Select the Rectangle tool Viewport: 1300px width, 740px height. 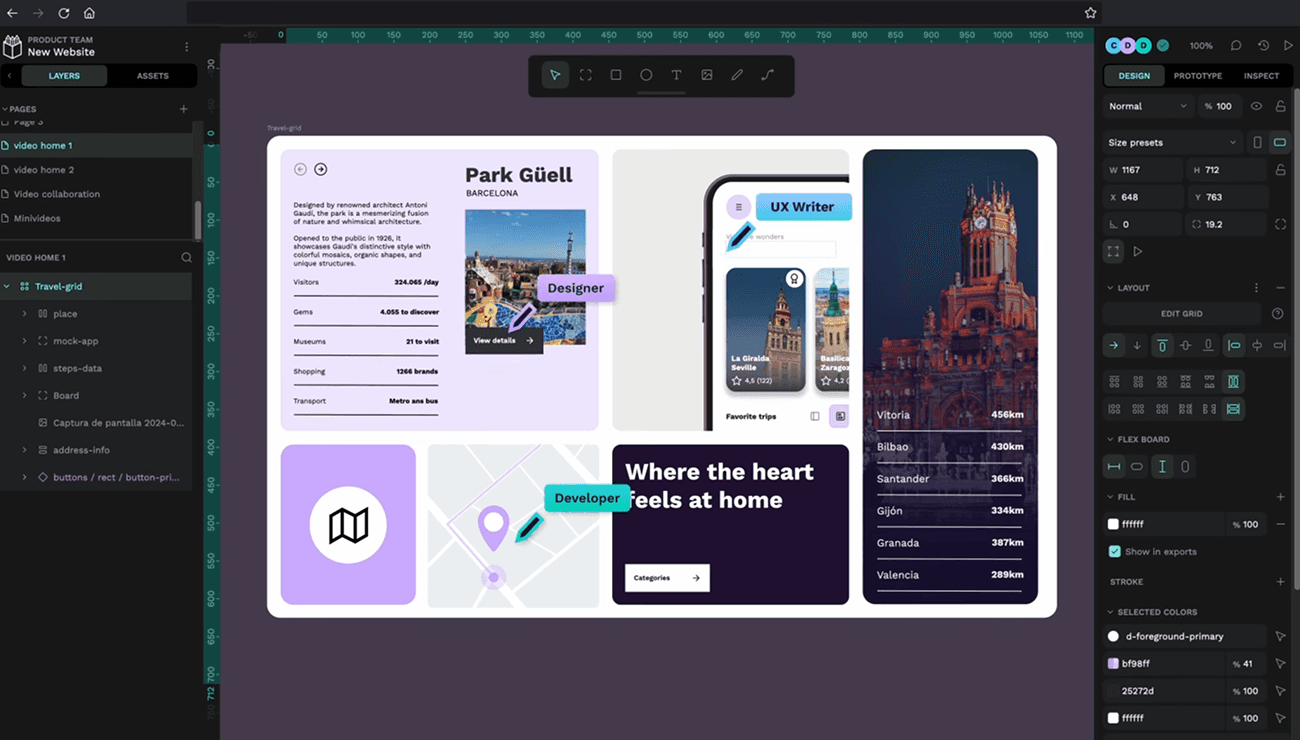[616, 75]
